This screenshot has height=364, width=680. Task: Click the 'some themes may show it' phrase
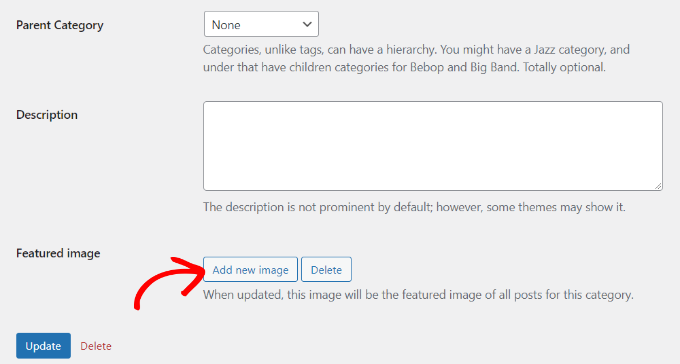point(556,207)
